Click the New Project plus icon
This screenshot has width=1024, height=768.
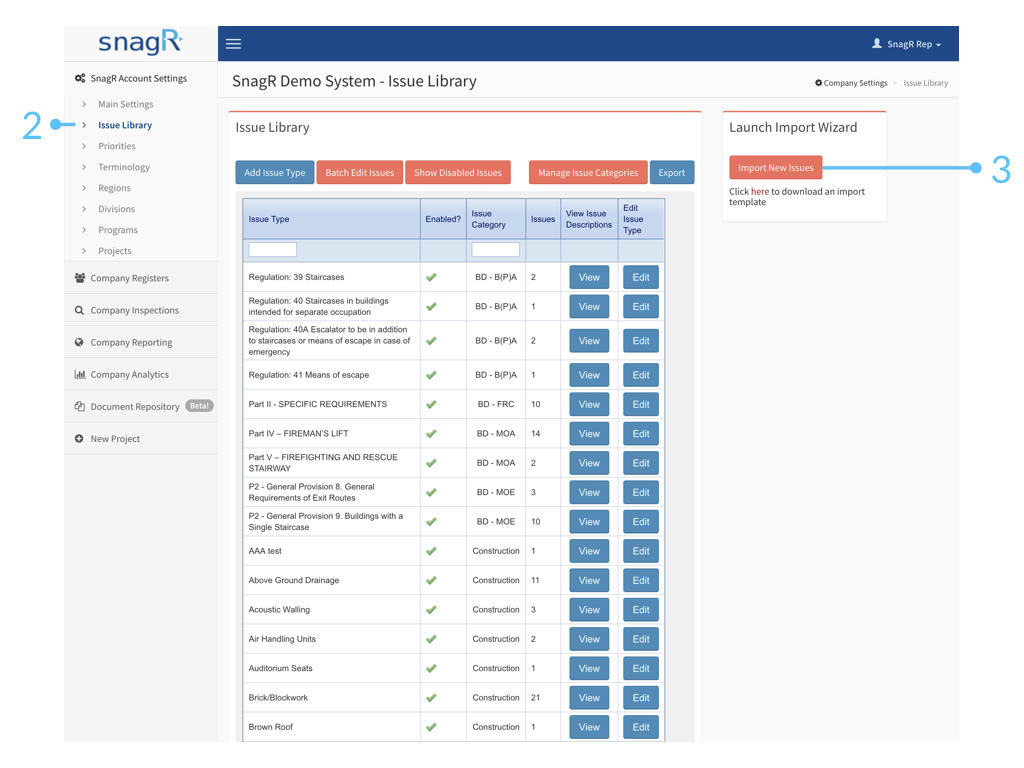pos(79,438)
